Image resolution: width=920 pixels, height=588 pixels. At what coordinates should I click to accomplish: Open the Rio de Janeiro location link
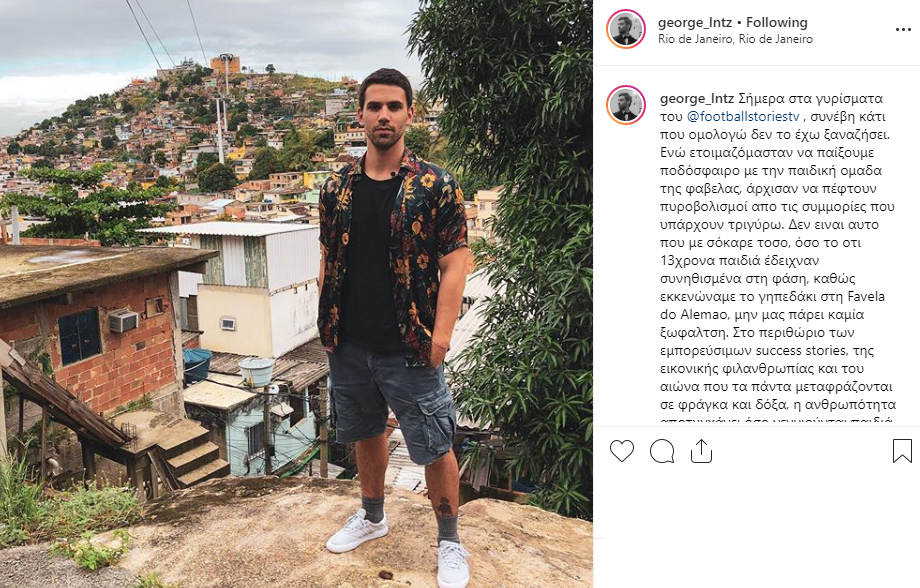735,39
